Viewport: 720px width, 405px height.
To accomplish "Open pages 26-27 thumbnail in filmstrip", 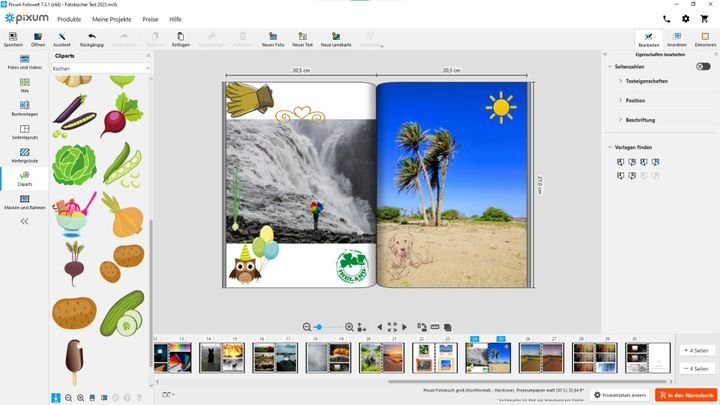I will point(541,358).
